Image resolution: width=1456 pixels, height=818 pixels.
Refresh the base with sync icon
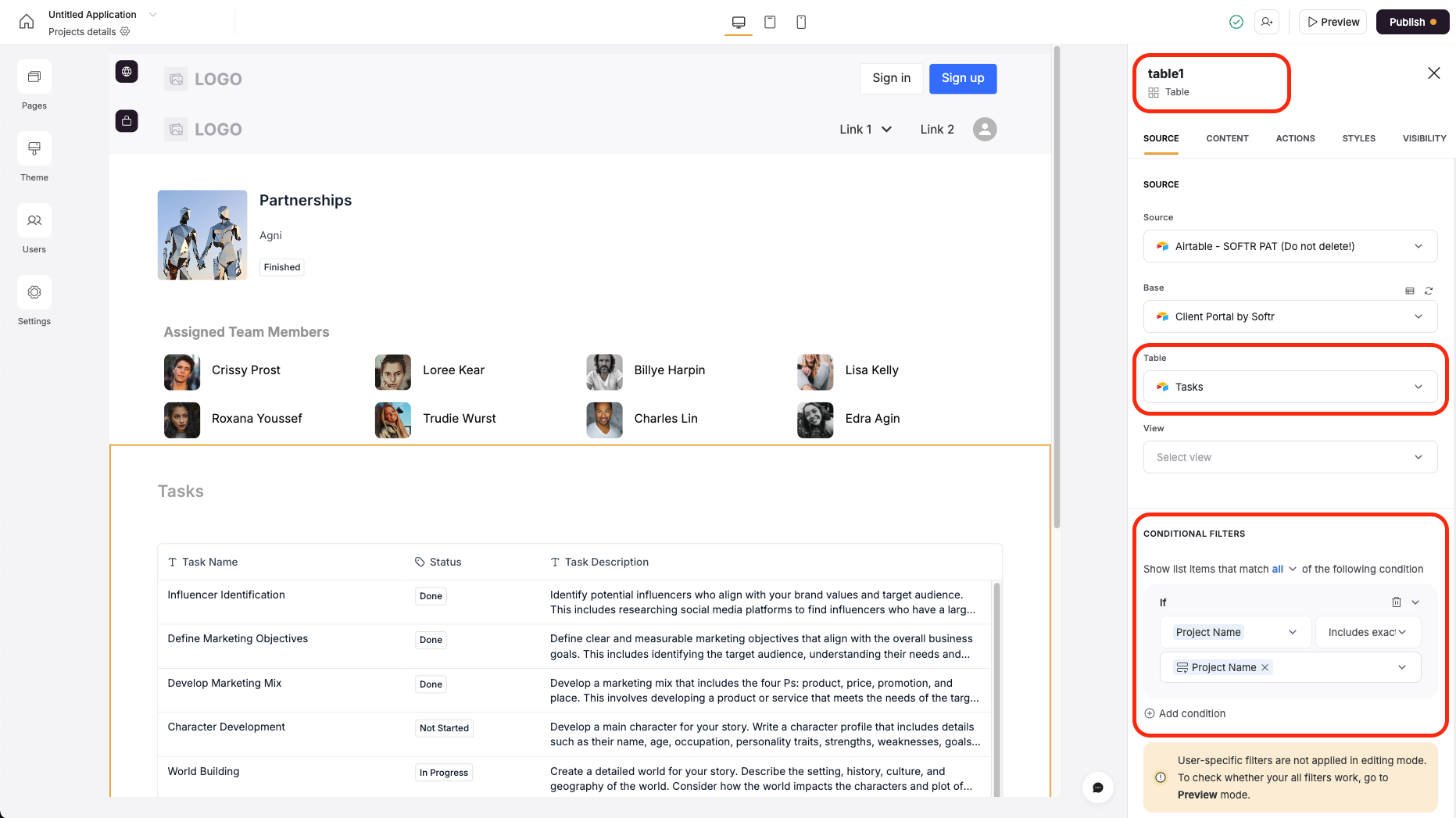tap(1429, 291)
